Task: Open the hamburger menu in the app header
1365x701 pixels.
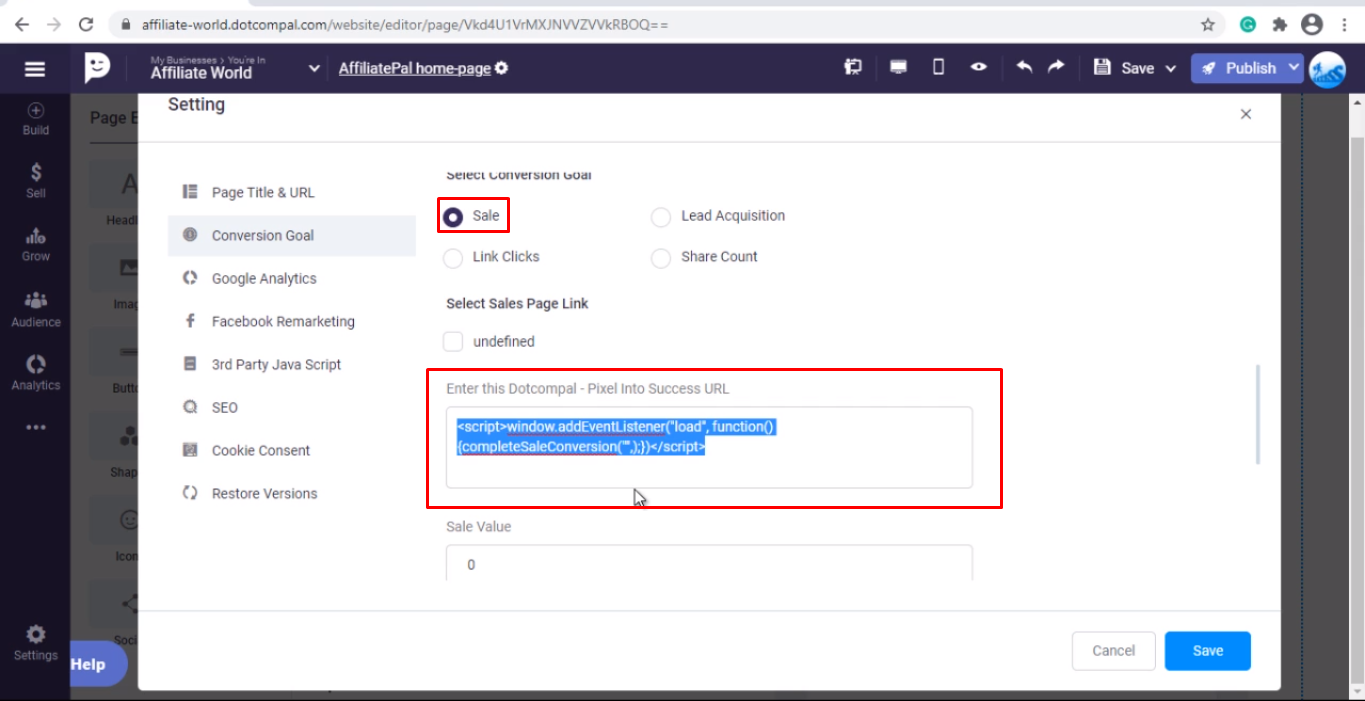Action: click(x=35, y=69)
